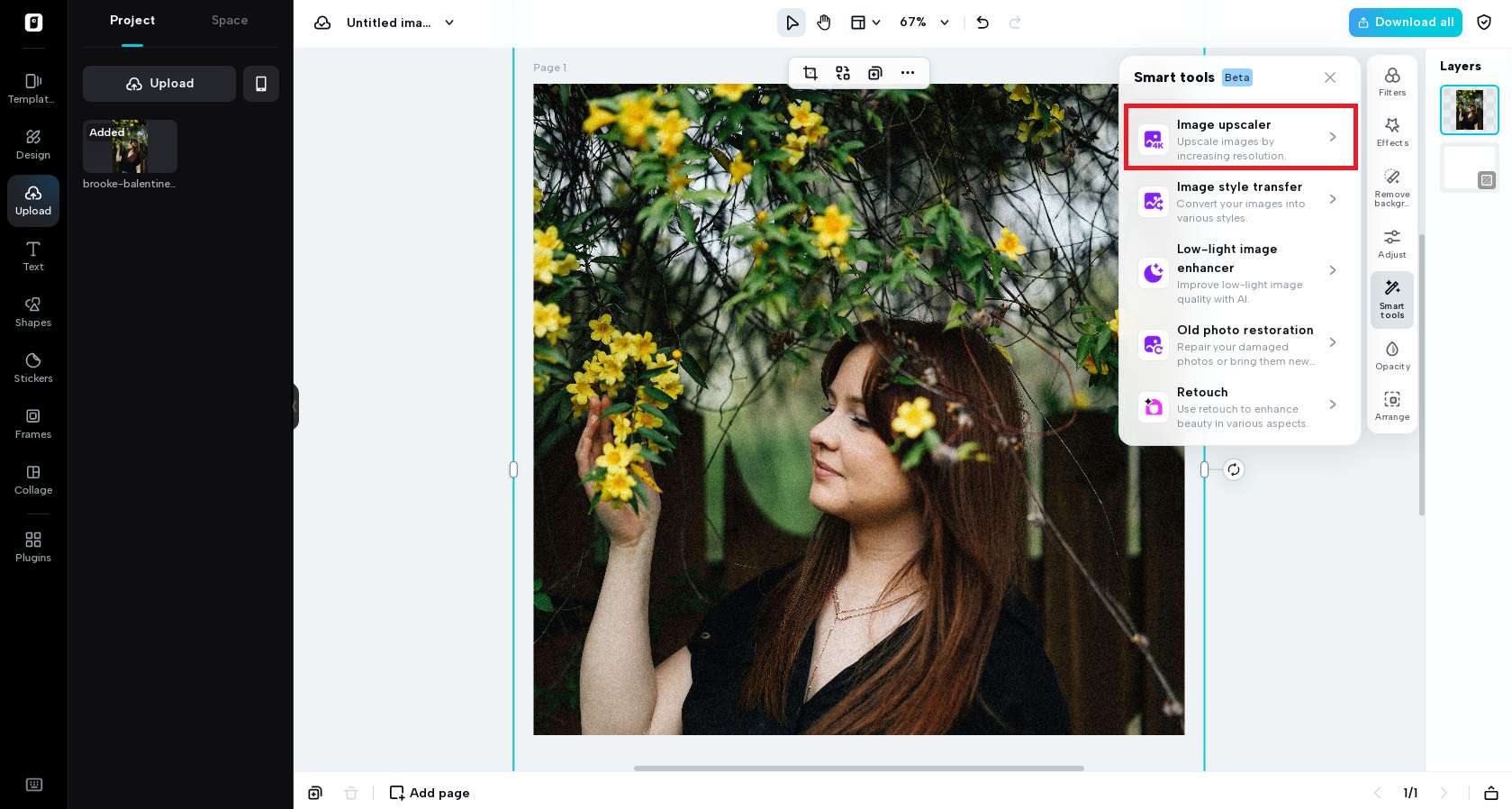Viewport: 1512px width, 809px height.
Task: Open the Filters panel
Action: tap(1392, 81)
